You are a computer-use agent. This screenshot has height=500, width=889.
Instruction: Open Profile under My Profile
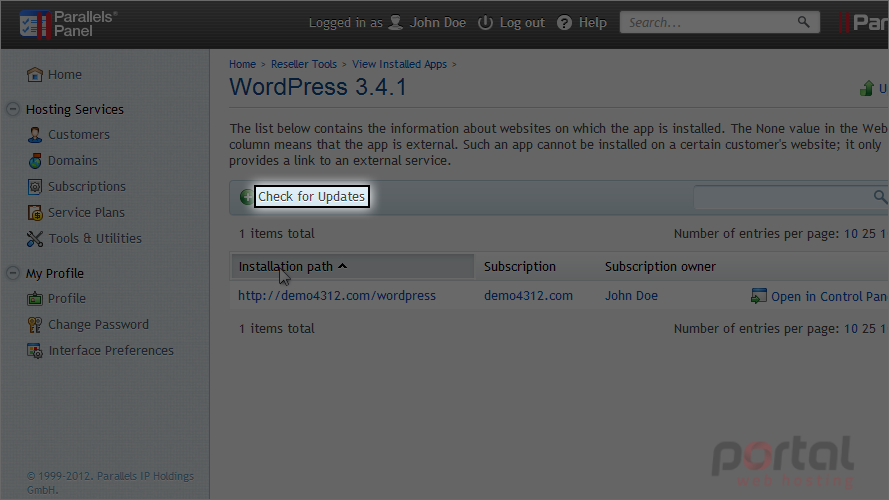click(x=67, y=298)
